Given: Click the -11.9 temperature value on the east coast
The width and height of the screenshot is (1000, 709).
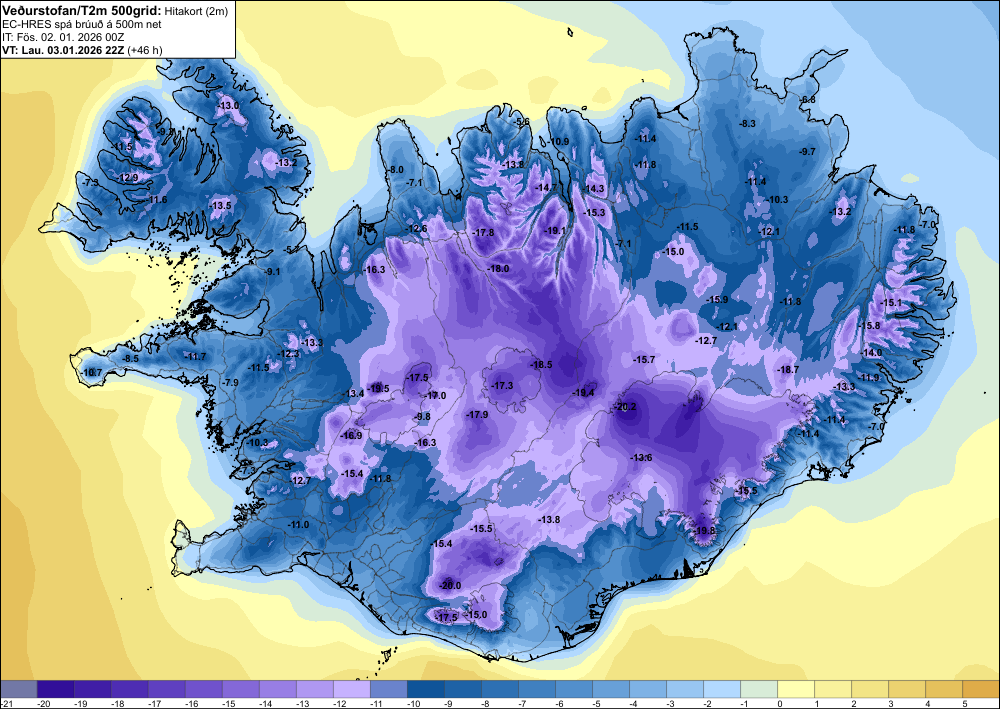Looking at the screenshot, I should (x=868, y=377).
